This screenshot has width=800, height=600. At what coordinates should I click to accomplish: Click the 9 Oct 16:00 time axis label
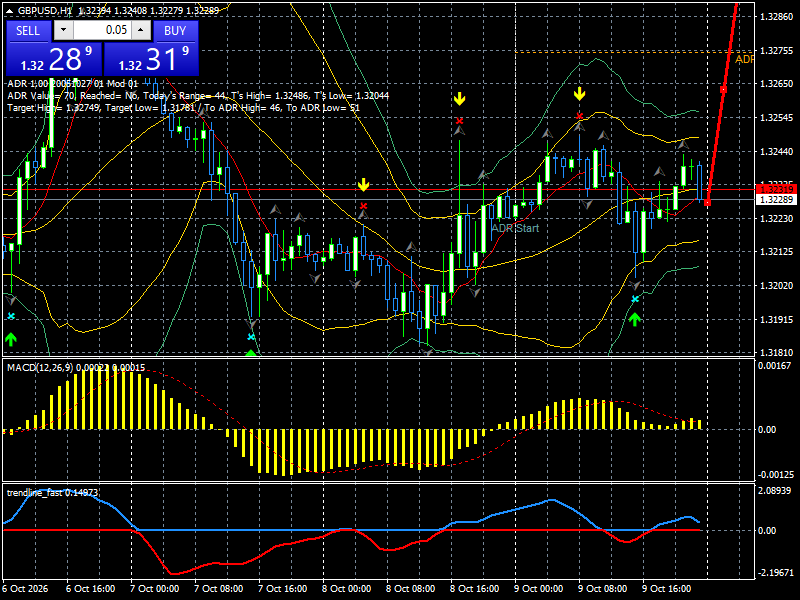[x=667, y=589]
